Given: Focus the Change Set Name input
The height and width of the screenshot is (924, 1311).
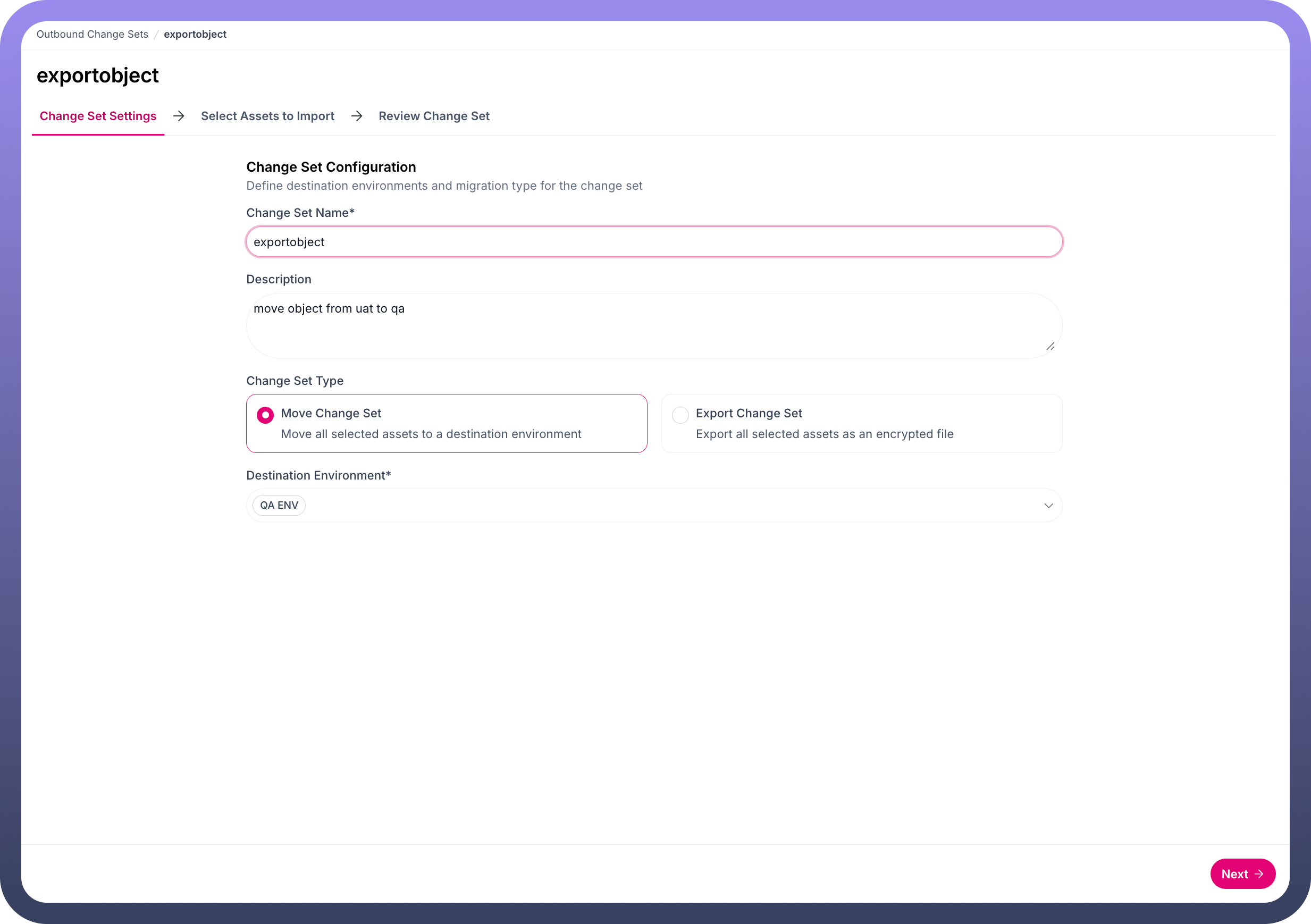Looking at the screenshot, I should tap(654, 242).
